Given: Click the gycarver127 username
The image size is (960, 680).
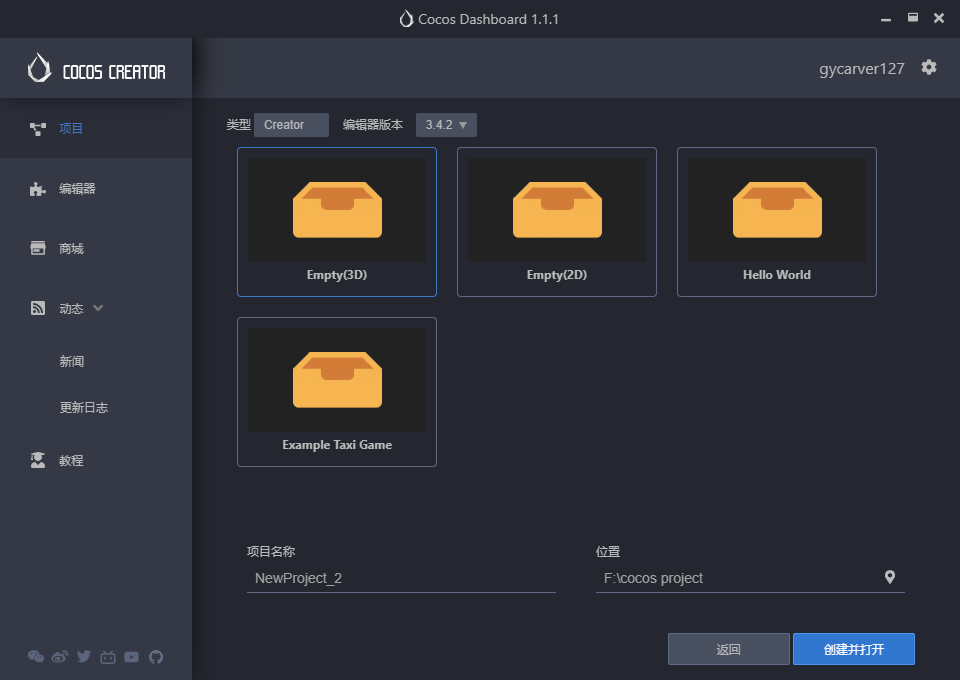Looking at the screenshot, I should click(861, 69).
